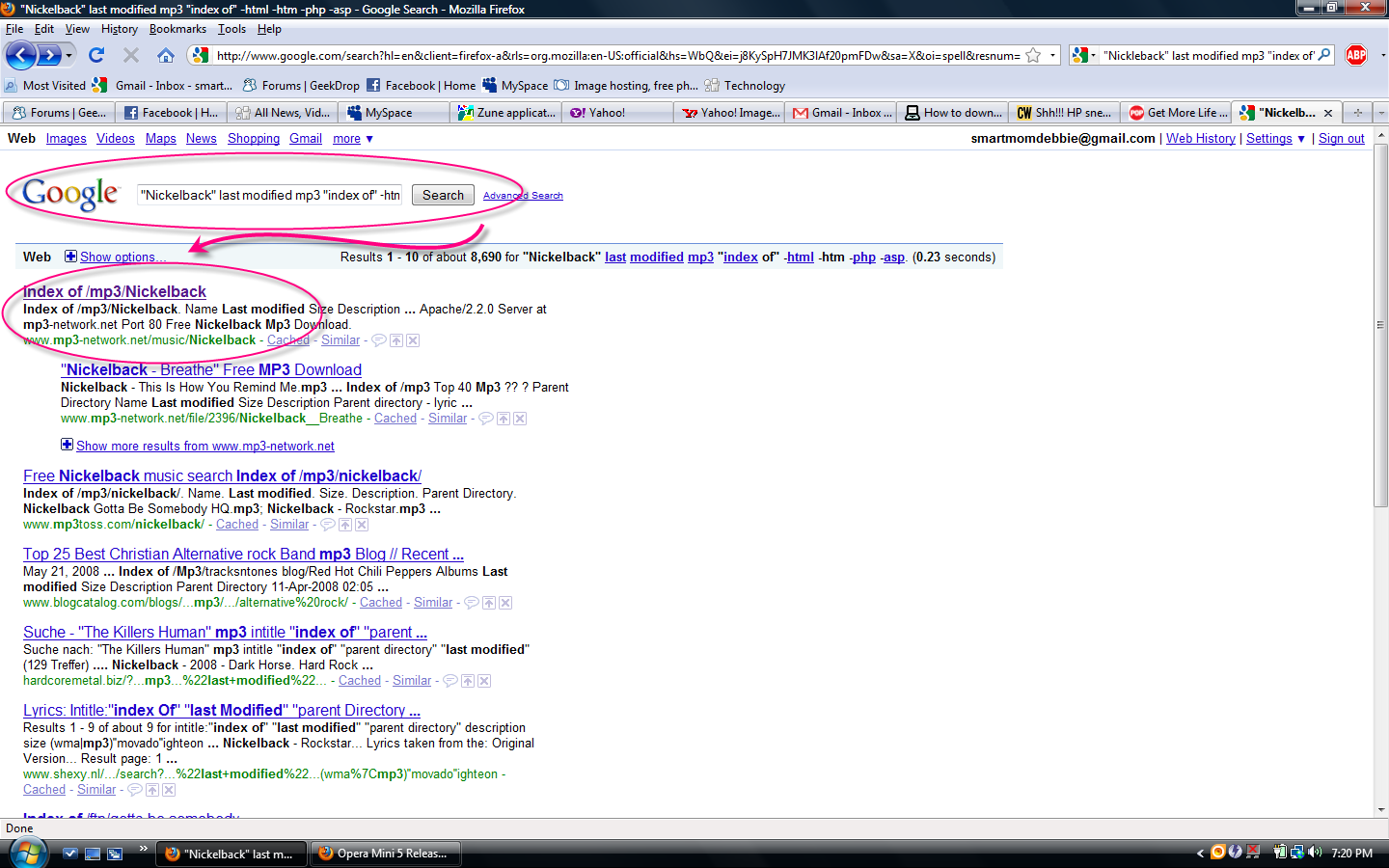Open the back/forward history dropdown
1389x868 pixels.
[68, 56]
